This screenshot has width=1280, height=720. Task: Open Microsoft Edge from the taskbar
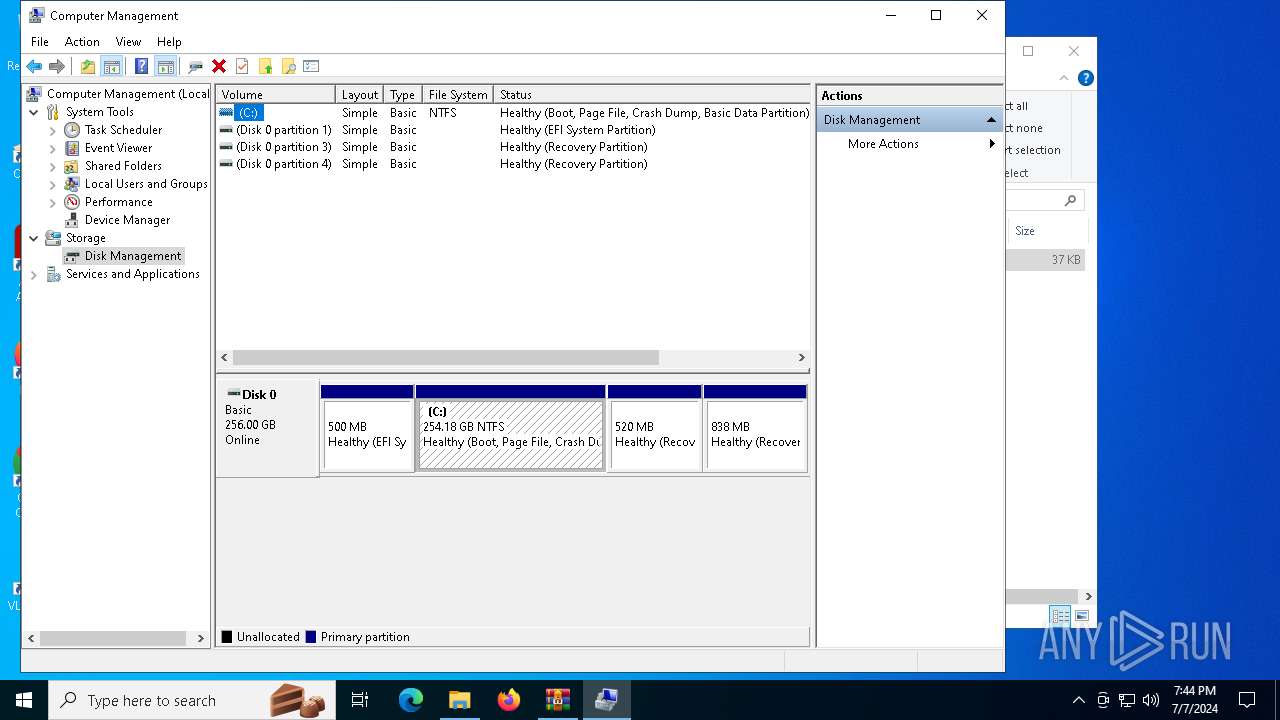point(411,700)
